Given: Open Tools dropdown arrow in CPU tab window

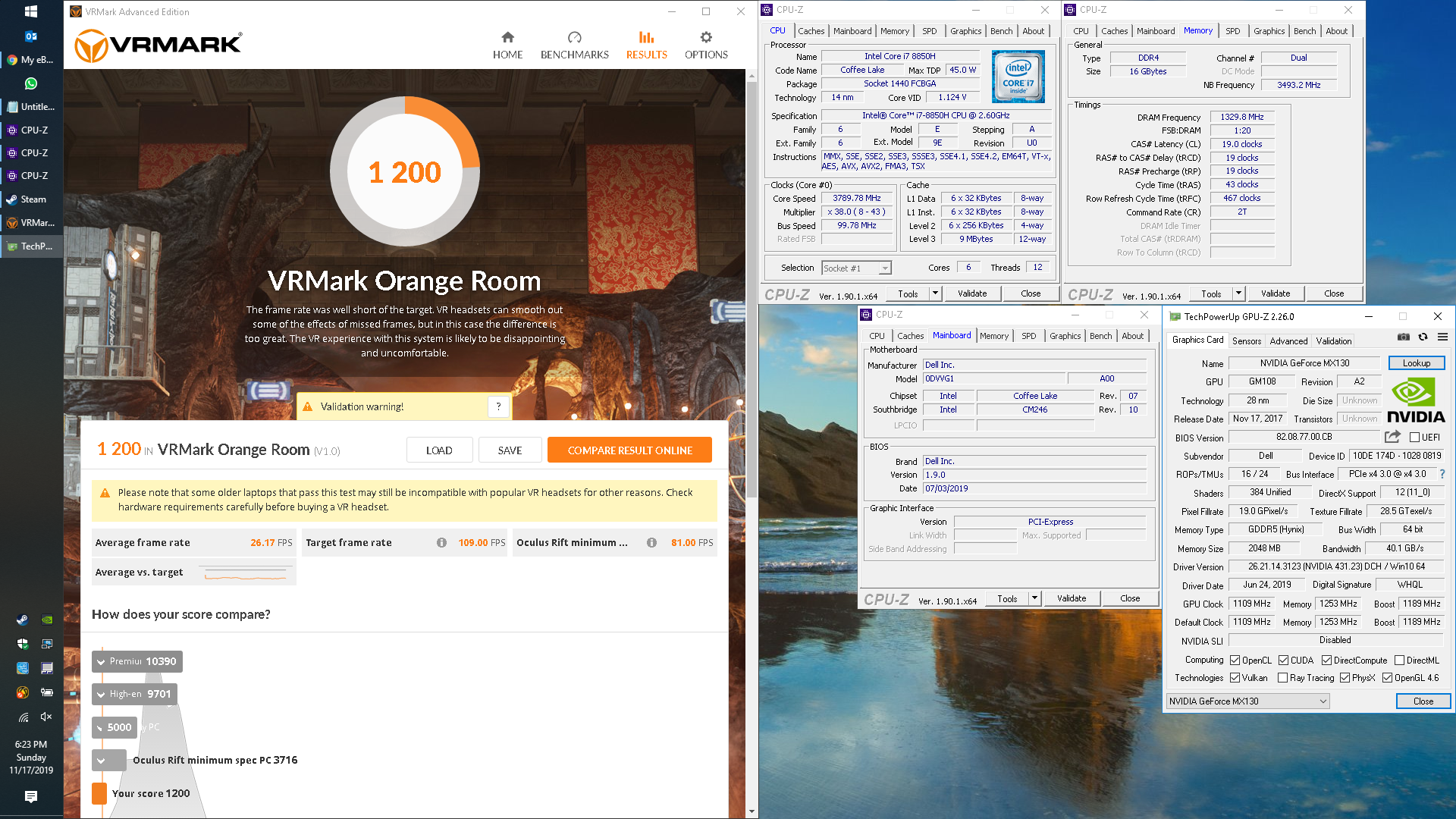Looking at the screenshot, I should coord(935,293).
